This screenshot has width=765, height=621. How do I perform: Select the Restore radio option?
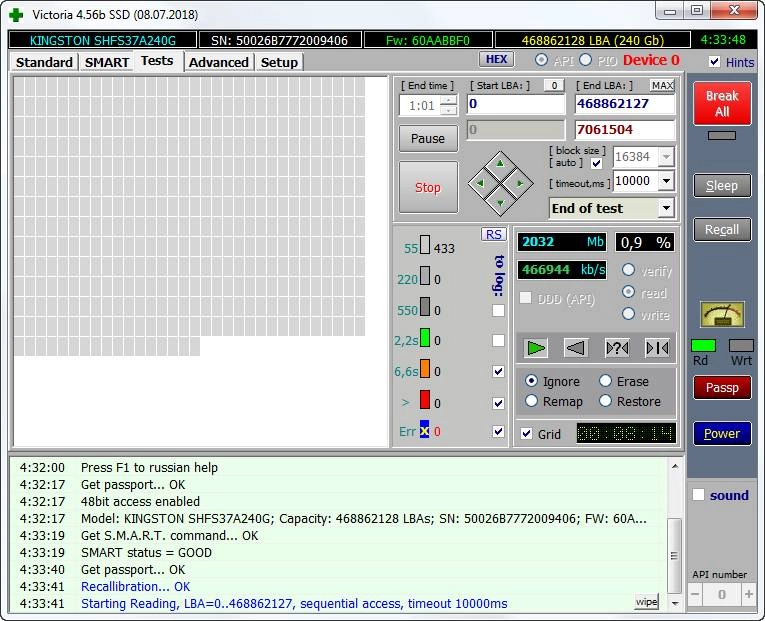[x=605, y=401]
